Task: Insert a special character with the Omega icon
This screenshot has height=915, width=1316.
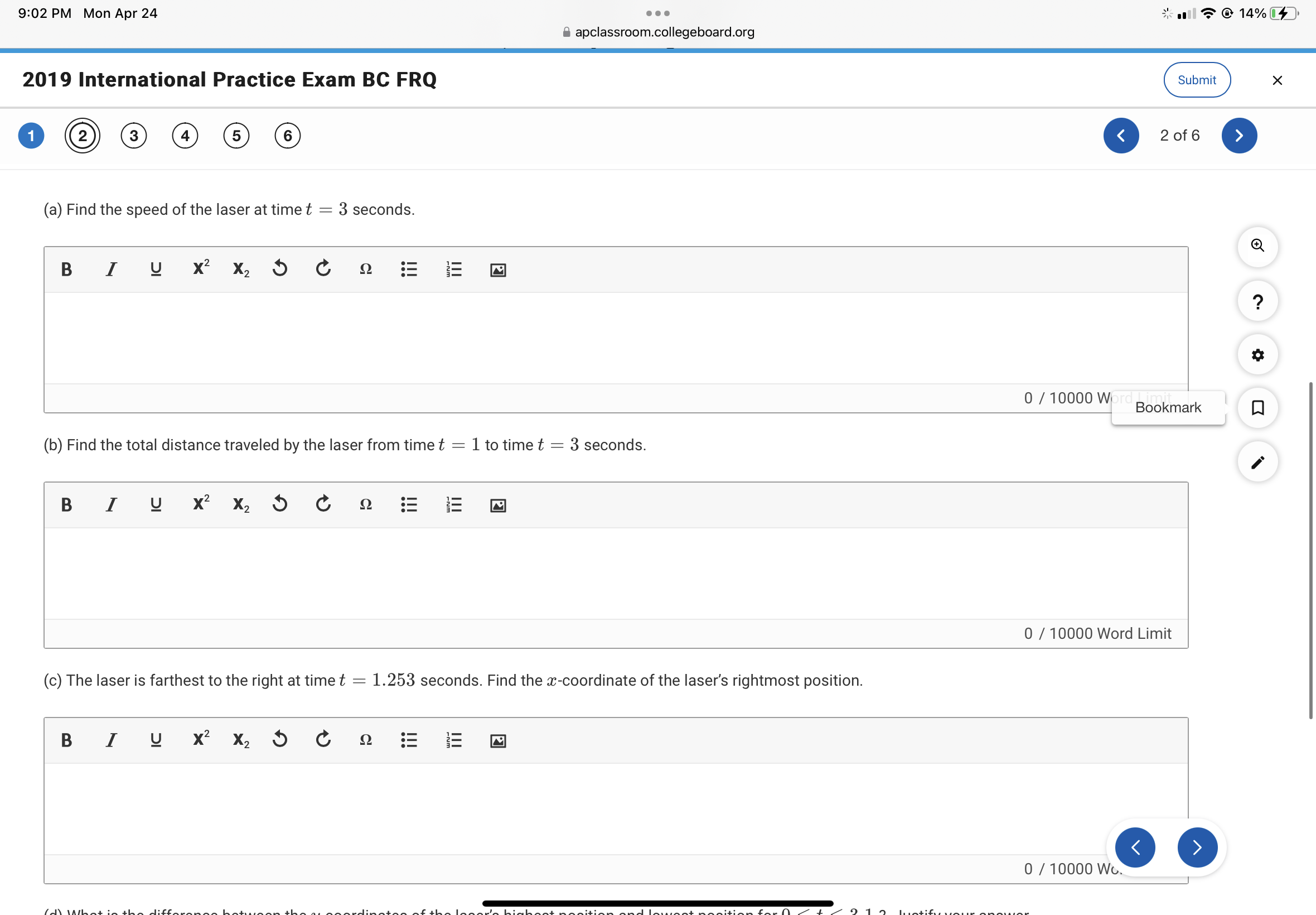Action: (x=365, y=269)
